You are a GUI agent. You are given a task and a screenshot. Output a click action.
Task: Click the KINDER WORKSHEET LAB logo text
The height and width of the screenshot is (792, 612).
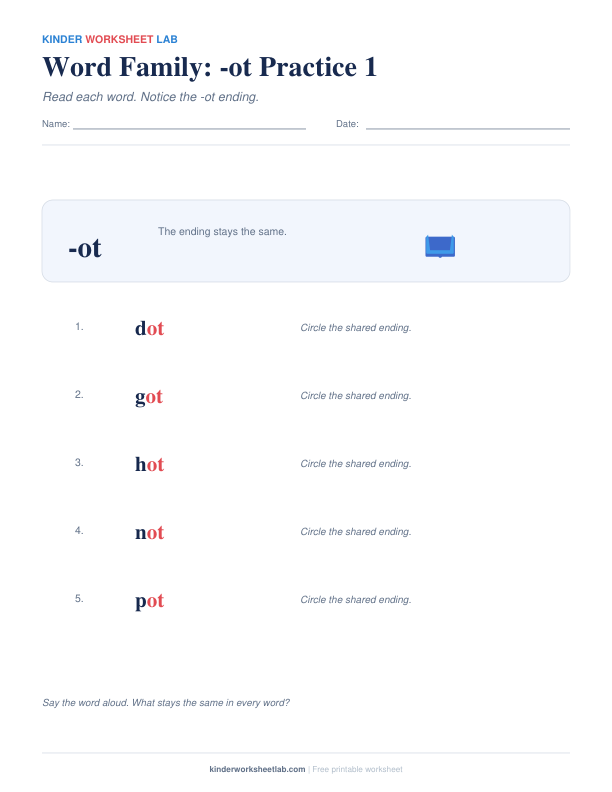coord(110,39)
